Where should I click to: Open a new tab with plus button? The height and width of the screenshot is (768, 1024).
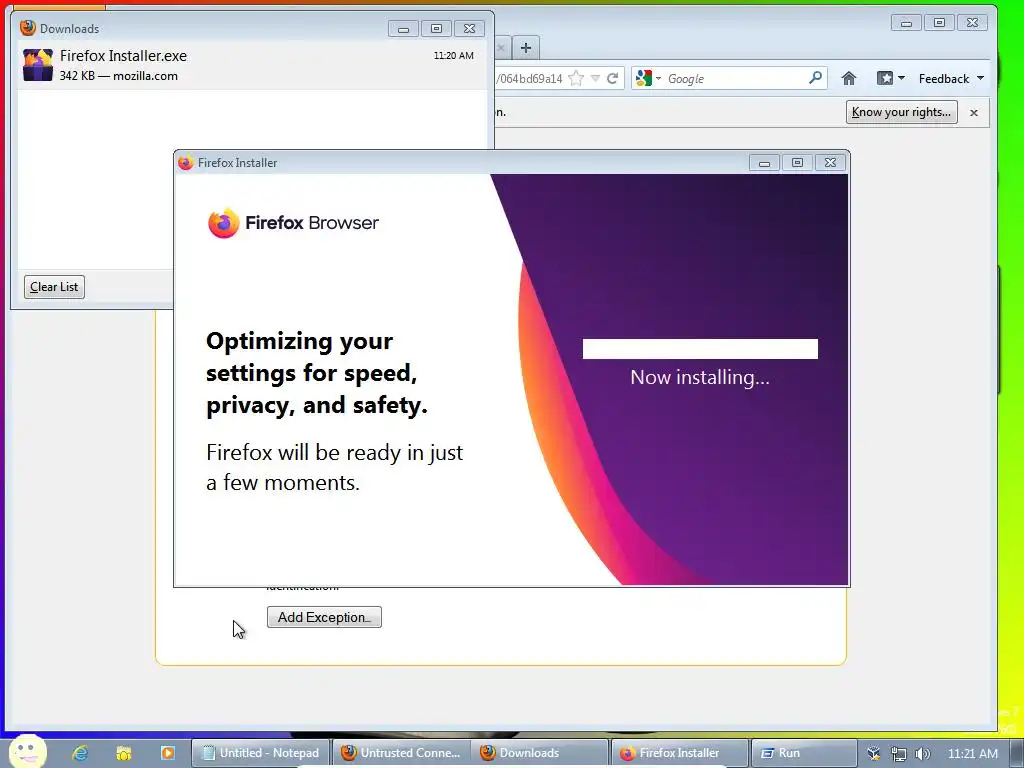526,48
